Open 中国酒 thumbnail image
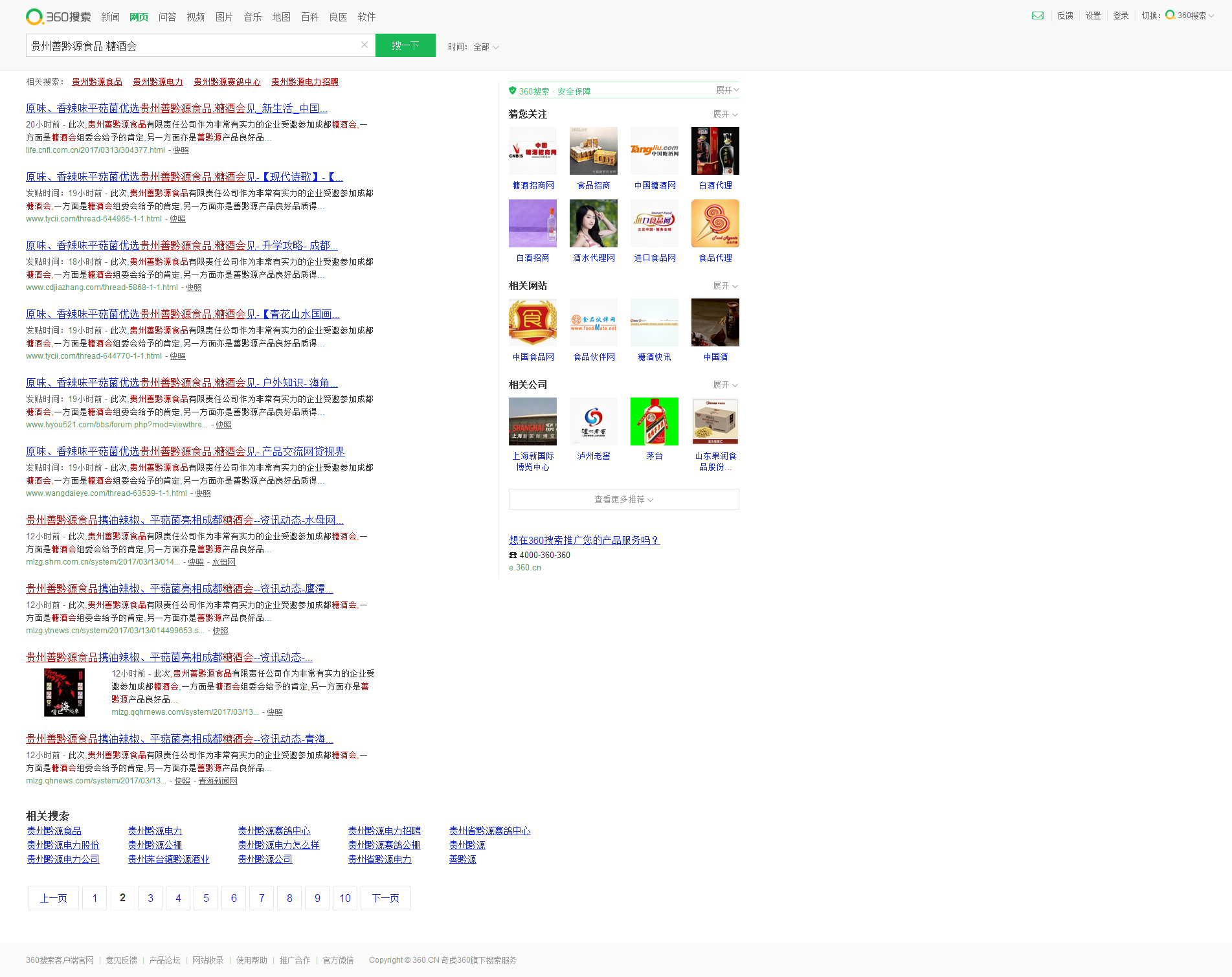 pos(715,322)
